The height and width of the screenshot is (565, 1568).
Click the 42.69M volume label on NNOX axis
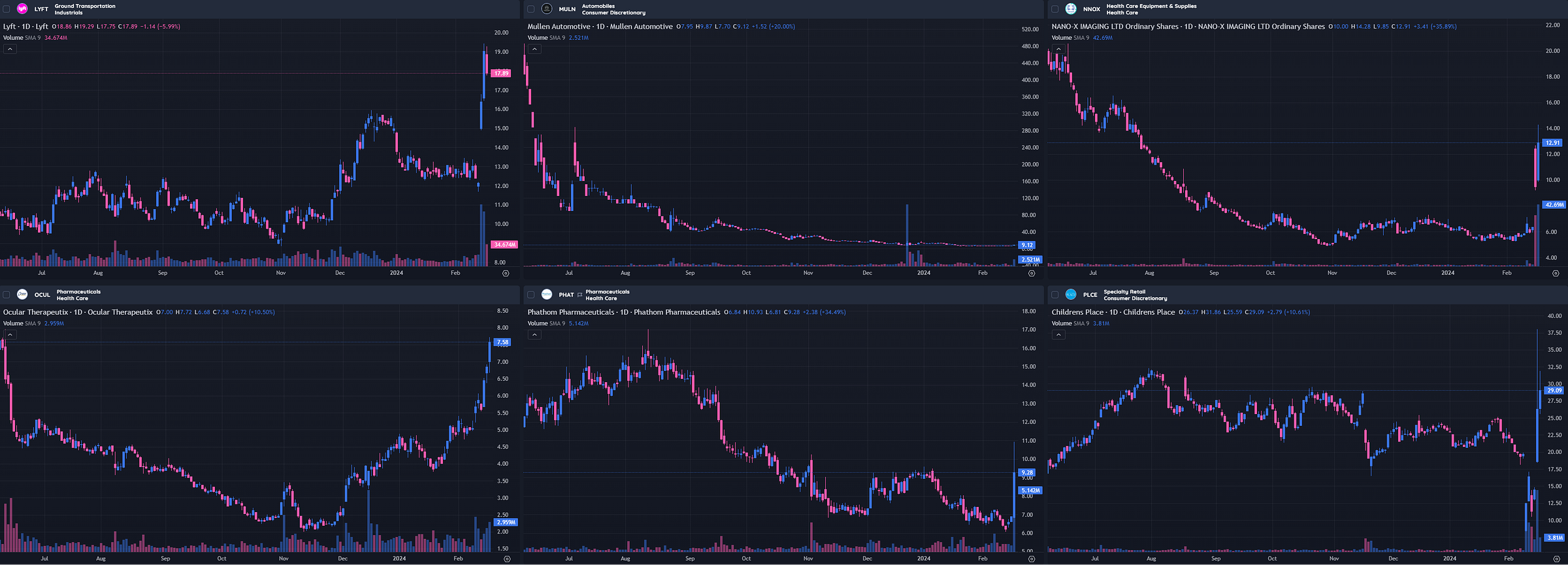(x=1554, y=204)
